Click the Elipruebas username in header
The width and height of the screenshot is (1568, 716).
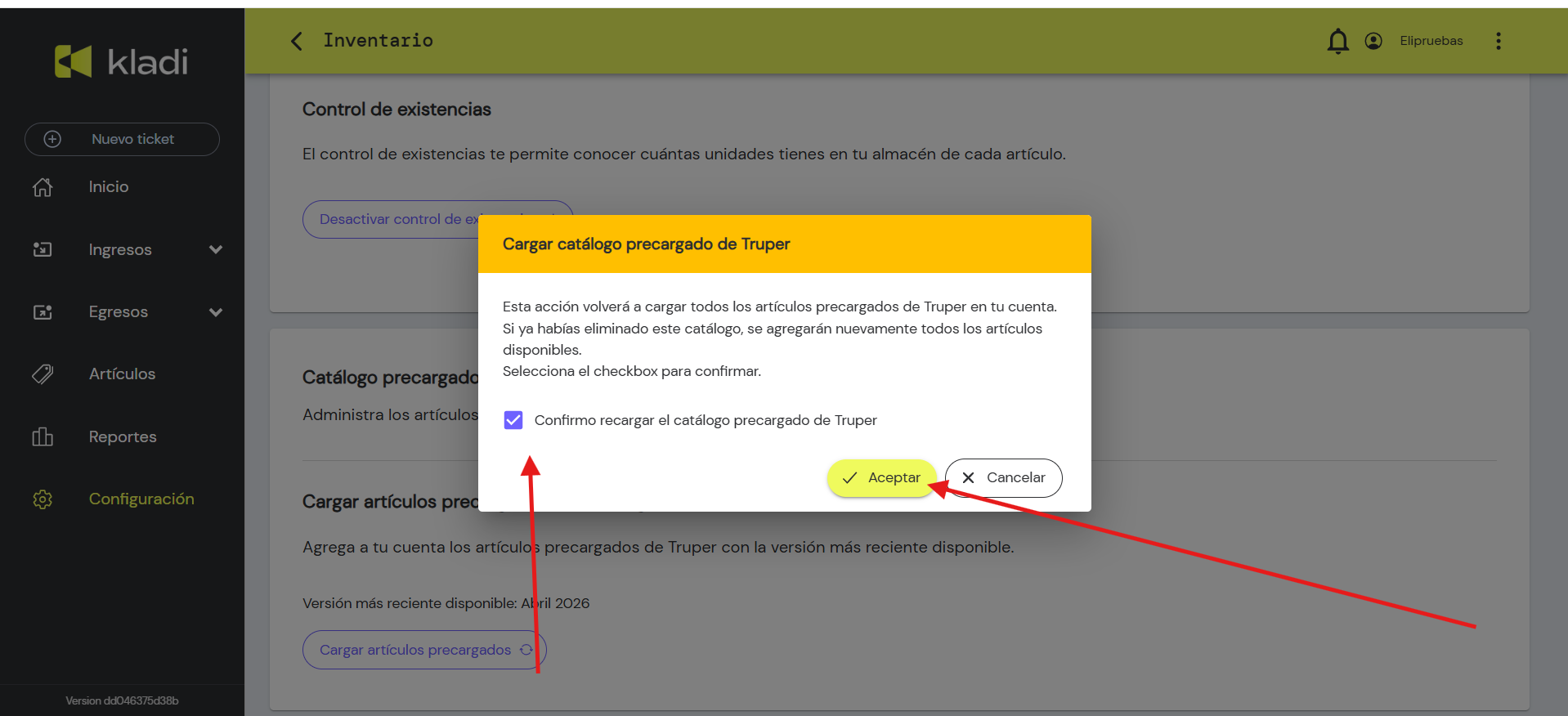(x=1431, y=41)
